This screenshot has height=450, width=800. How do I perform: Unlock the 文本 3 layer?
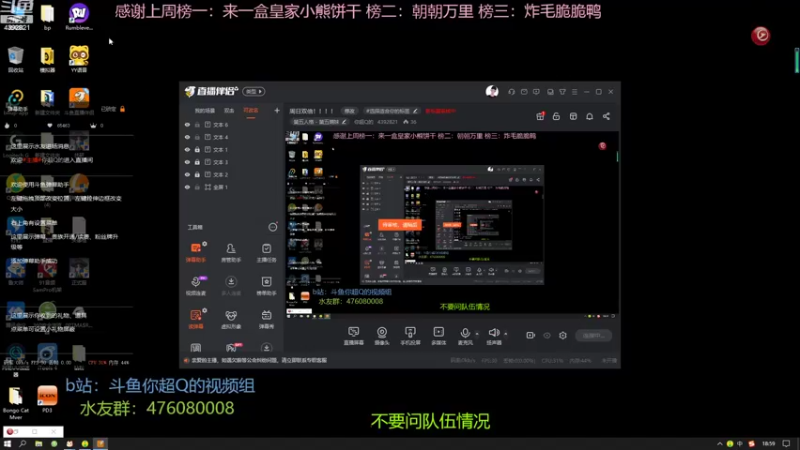click(197, 162)
